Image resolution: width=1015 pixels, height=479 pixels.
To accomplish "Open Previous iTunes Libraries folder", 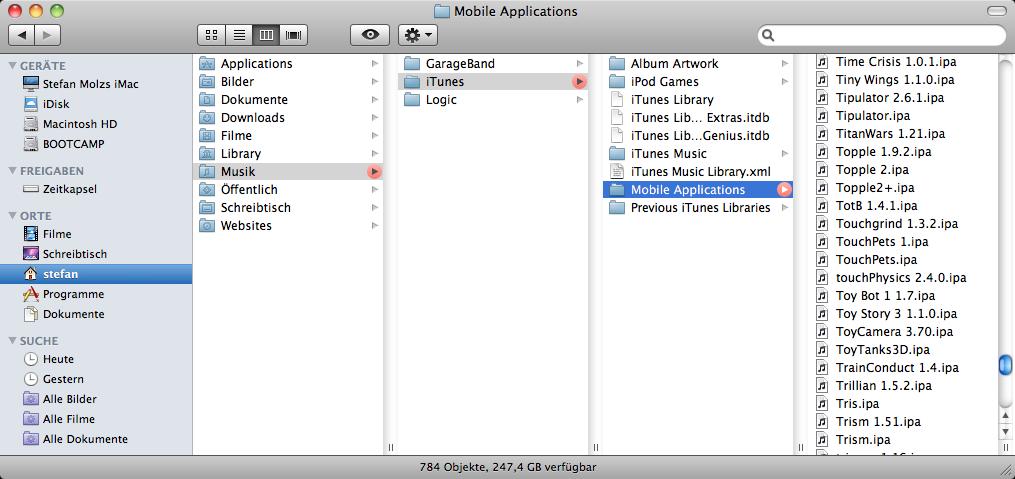I will click(698, 208).
